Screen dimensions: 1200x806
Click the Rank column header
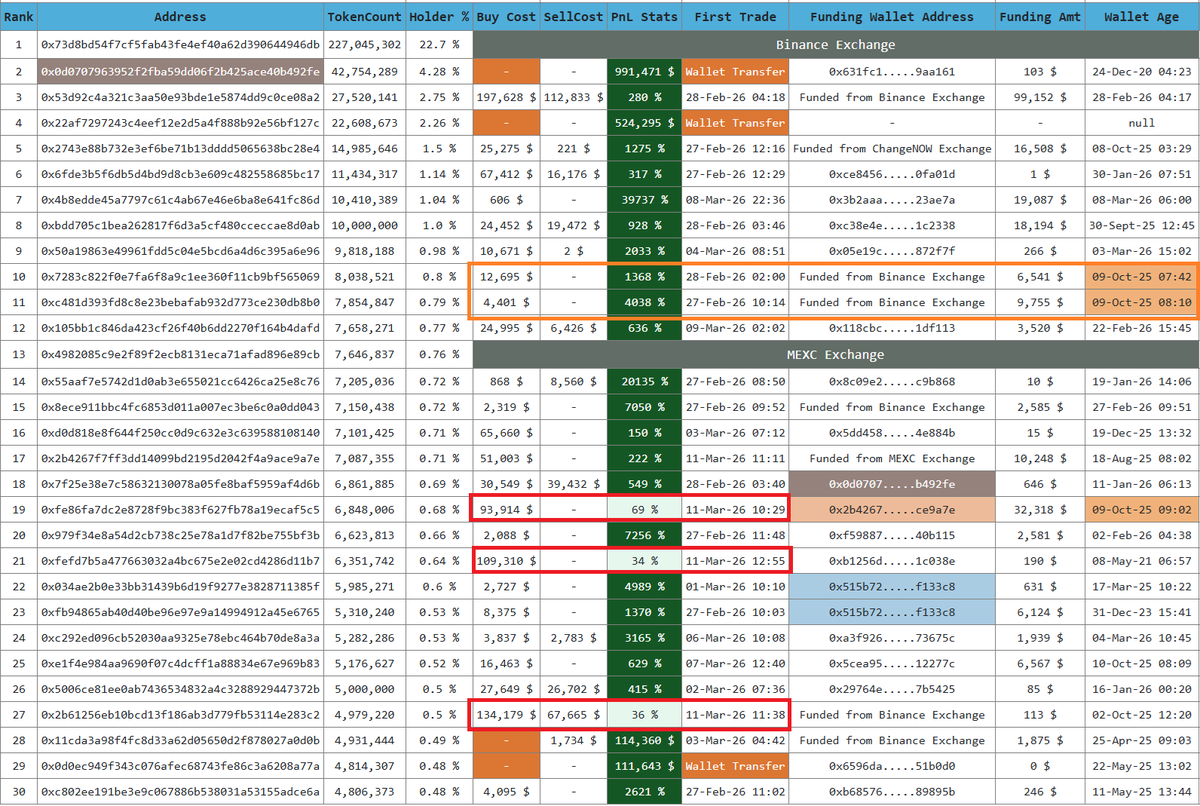18,17
